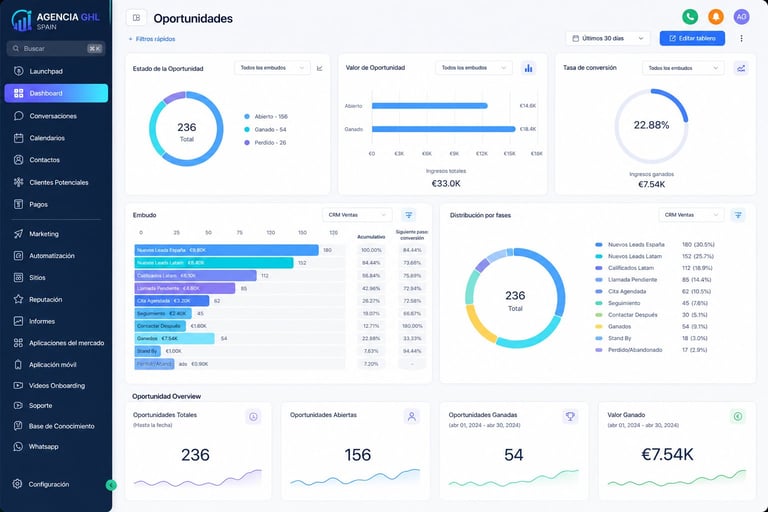Open Aplicación móvil in the sidebar
The image size is (768, 512).
(56, 365)
